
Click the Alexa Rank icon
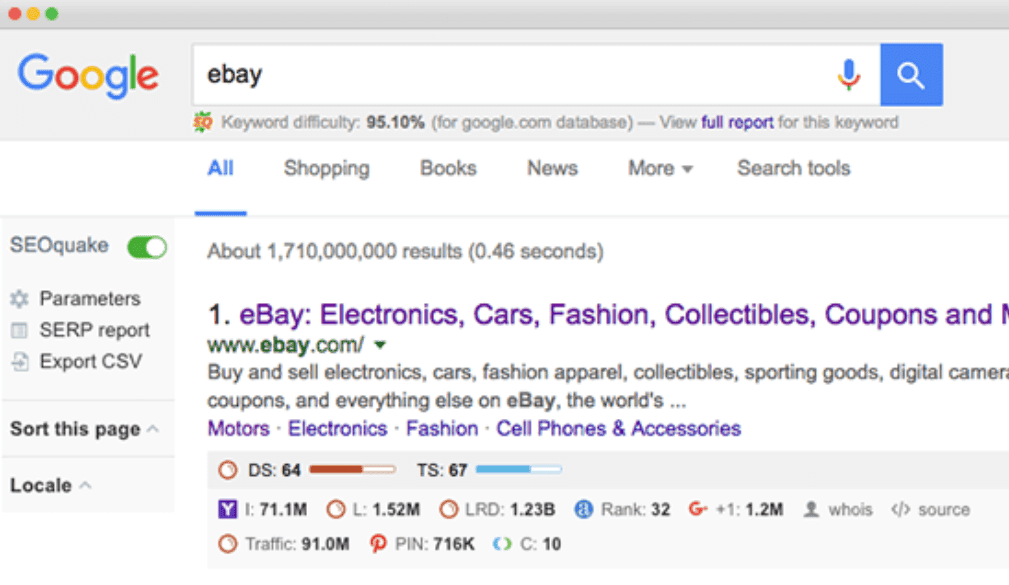pyautogui.click(x=584, y=510)
